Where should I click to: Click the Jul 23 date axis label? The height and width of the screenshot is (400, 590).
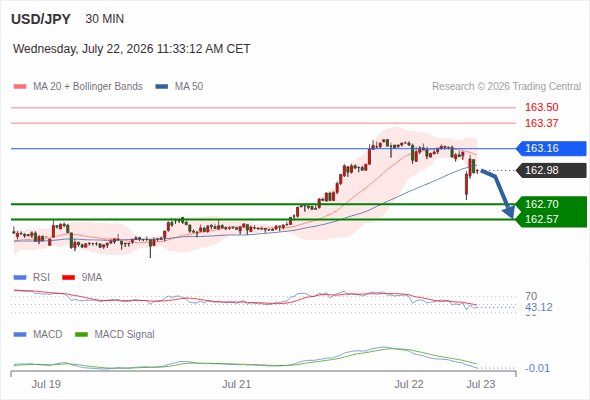[481, 384]
